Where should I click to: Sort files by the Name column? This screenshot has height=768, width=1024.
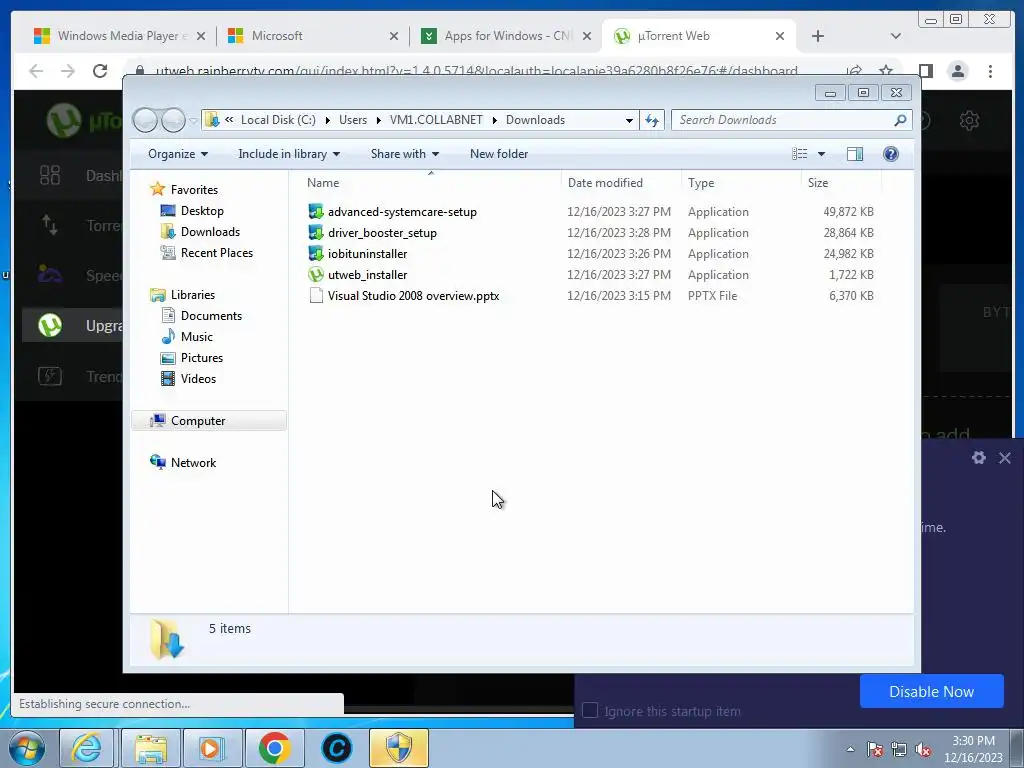click(430, 183)
